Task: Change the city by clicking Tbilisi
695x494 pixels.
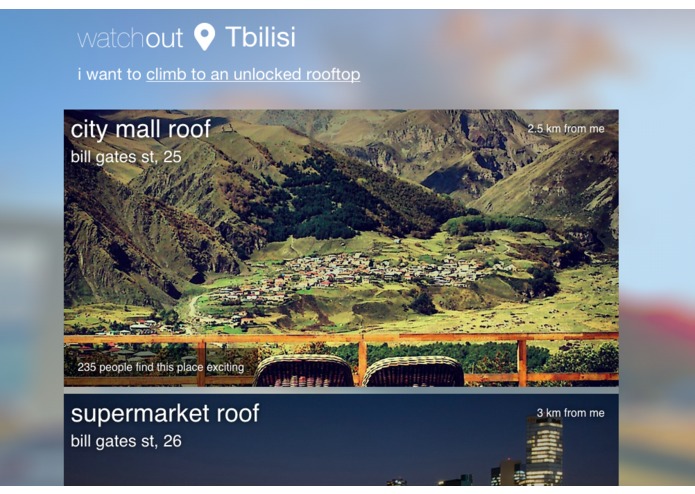Action: (260, 36)
